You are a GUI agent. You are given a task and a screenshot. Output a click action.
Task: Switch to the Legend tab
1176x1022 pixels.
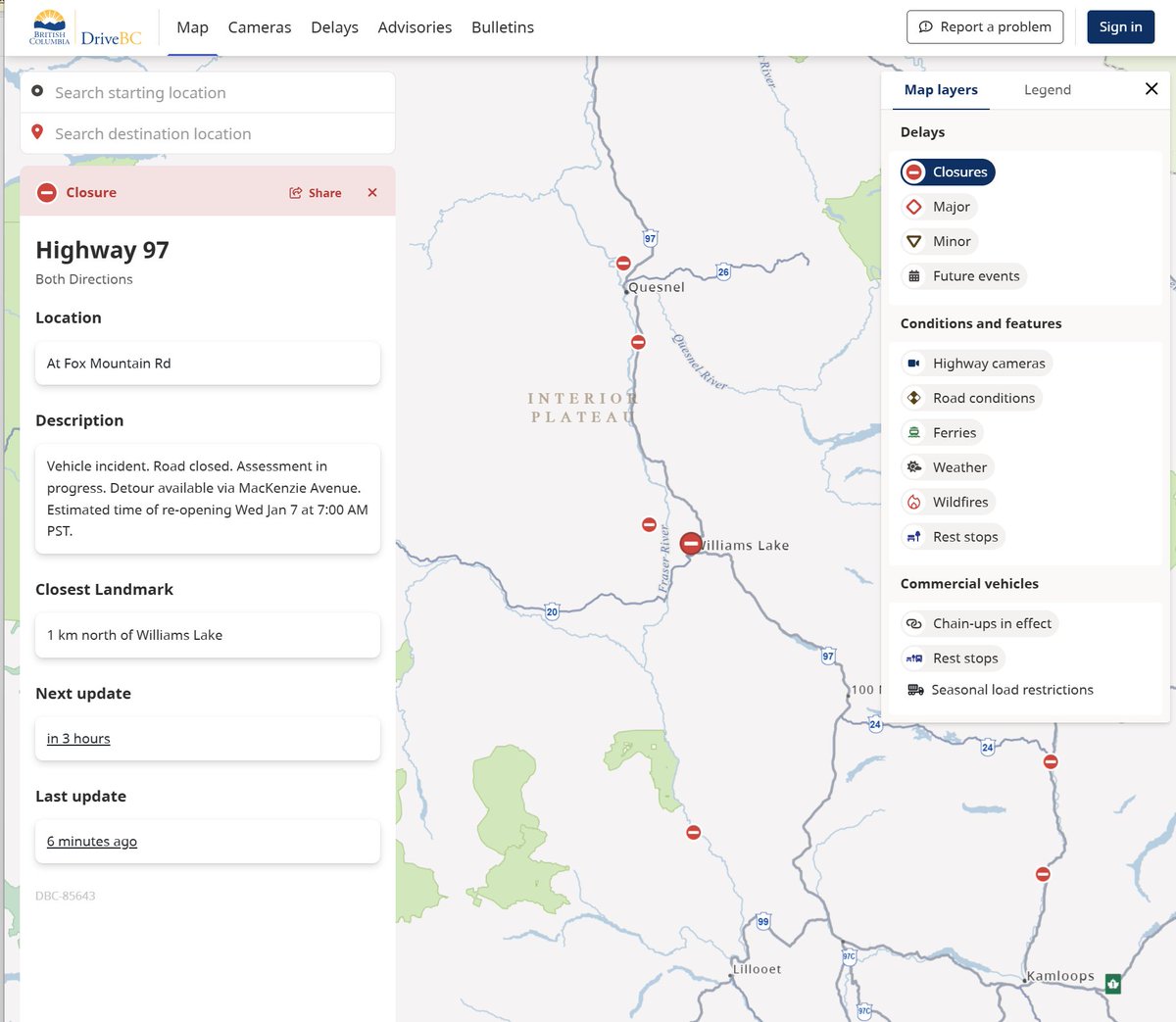click(x=1048, y=89)
